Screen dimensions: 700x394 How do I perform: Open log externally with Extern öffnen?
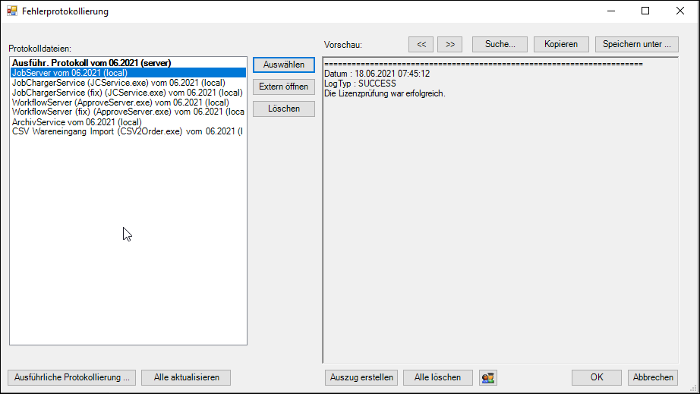tap(283, 87)
